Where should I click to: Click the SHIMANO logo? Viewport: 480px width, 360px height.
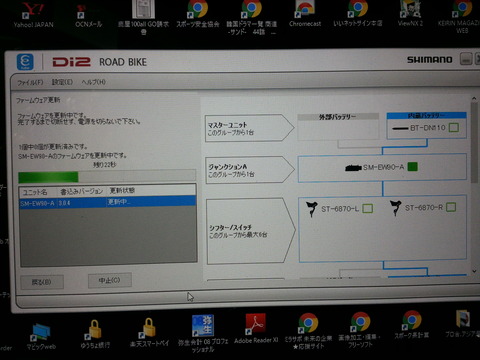tap(430, 60)
